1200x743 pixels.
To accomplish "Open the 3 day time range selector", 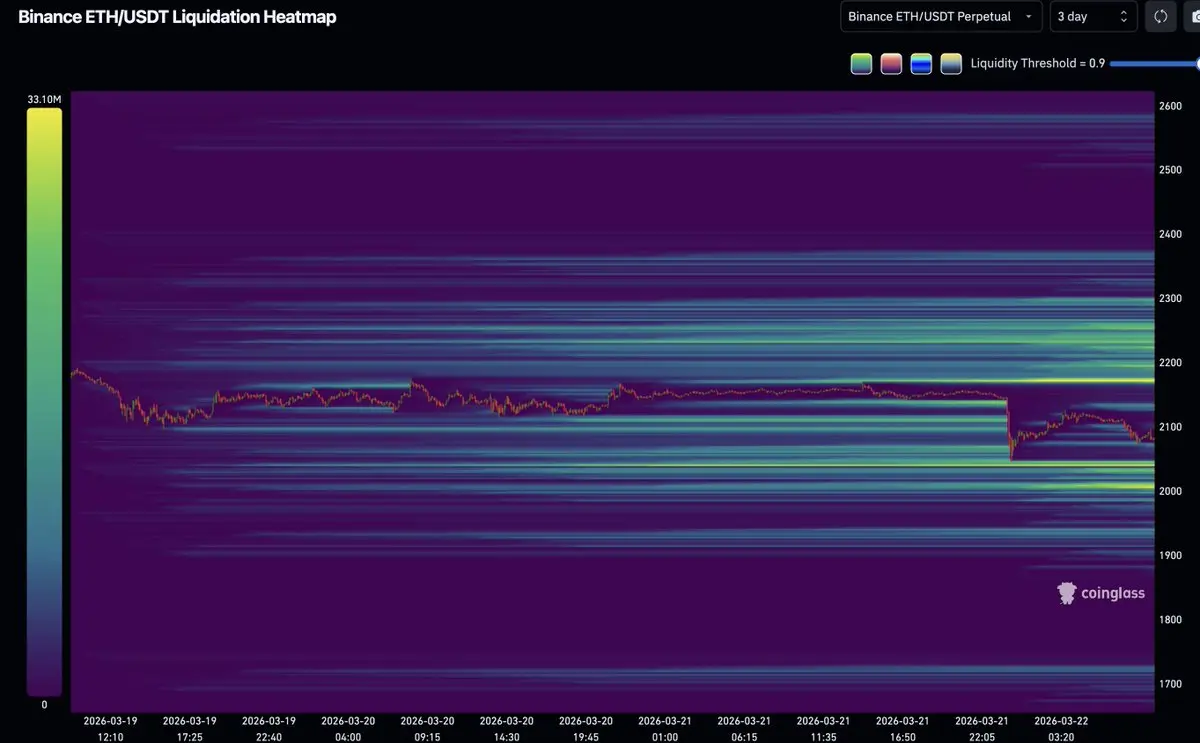I will 1094,17.
